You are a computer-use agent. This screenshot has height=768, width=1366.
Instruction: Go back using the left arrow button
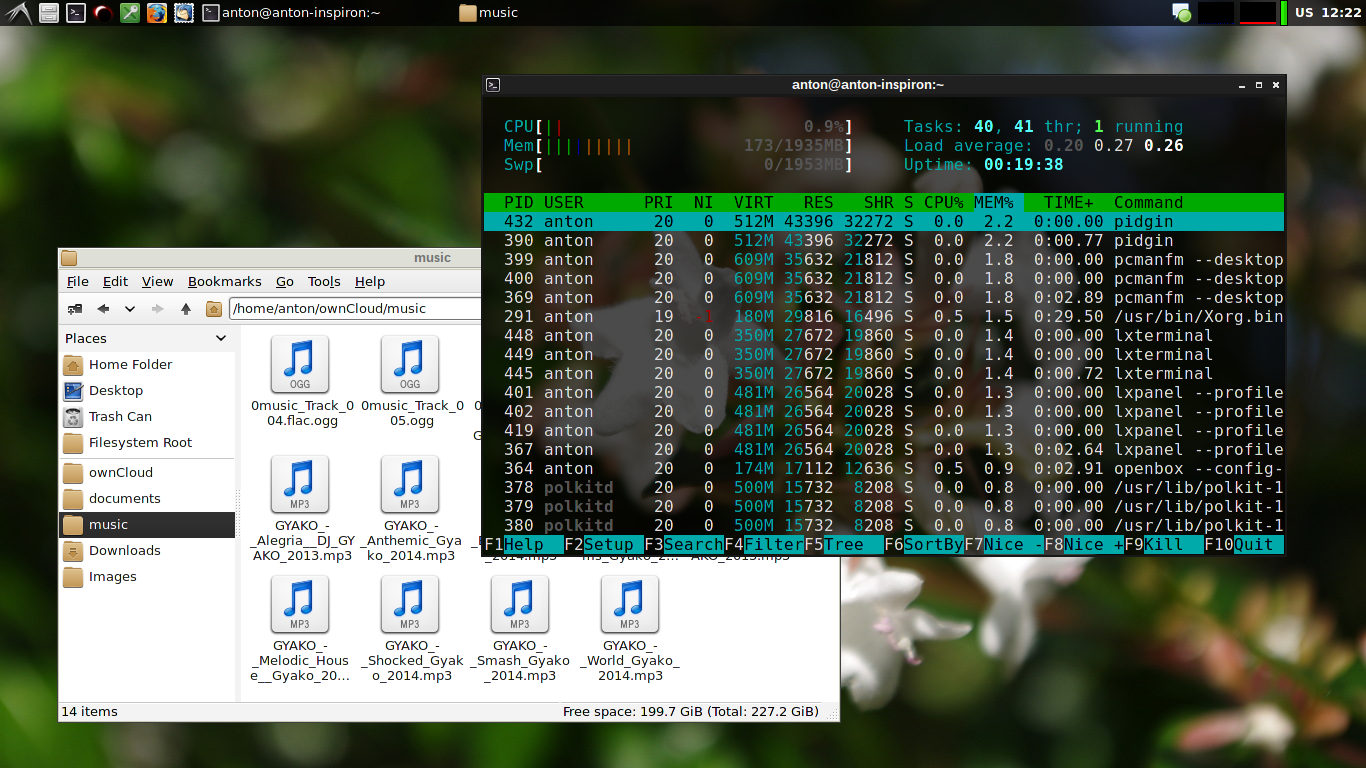102,309
